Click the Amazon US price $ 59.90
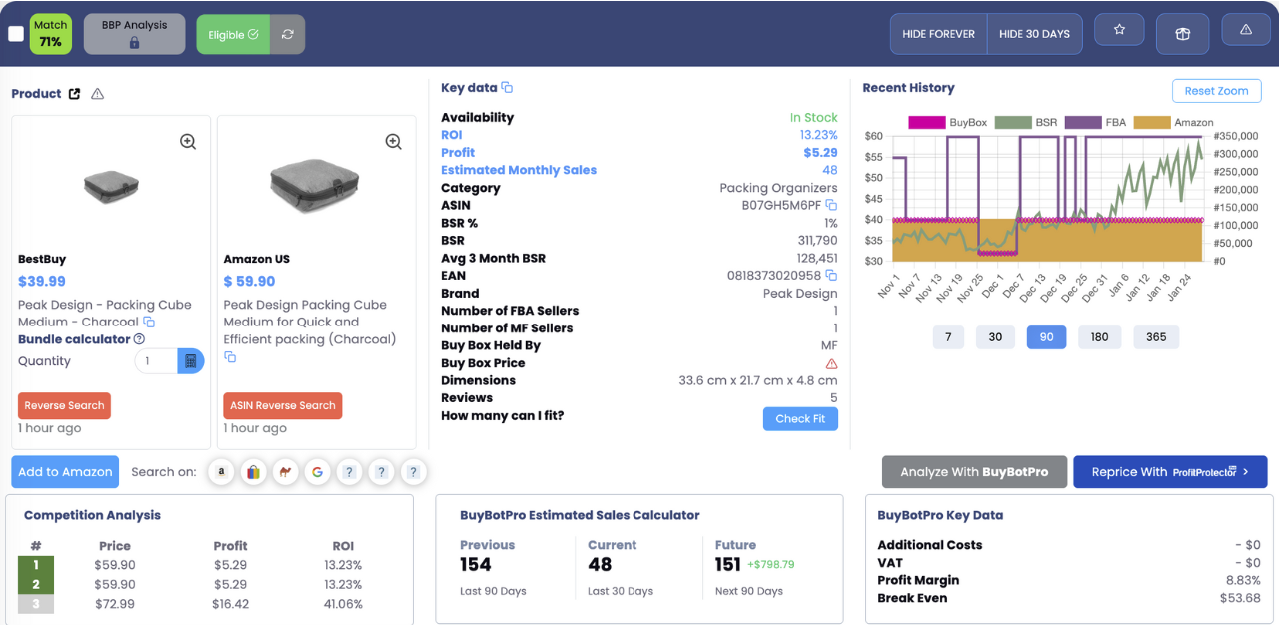The width and height of the screenshot is (1279, 625). point(249,282)
